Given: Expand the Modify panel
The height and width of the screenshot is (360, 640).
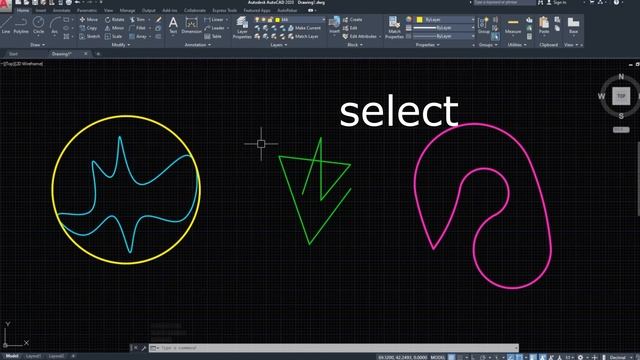Looking at the screenshot, I should (121, 45).
